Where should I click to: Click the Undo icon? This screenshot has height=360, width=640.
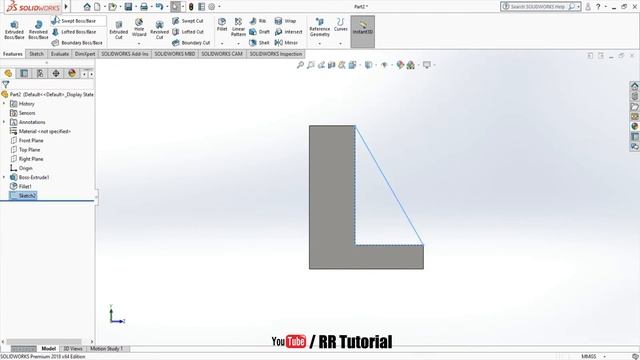coord(159,7)
